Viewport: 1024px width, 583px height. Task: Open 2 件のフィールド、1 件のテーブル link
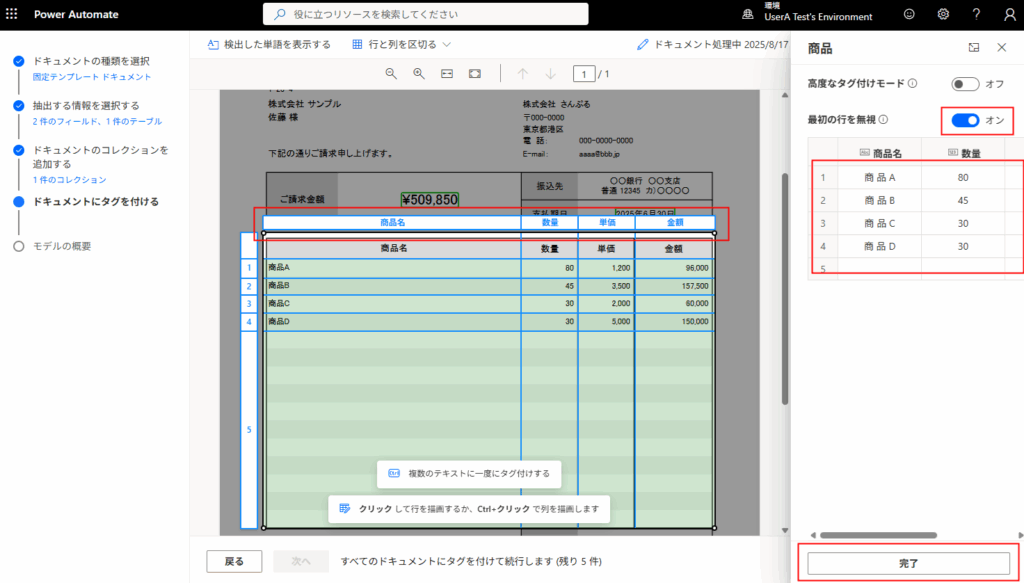97,121
